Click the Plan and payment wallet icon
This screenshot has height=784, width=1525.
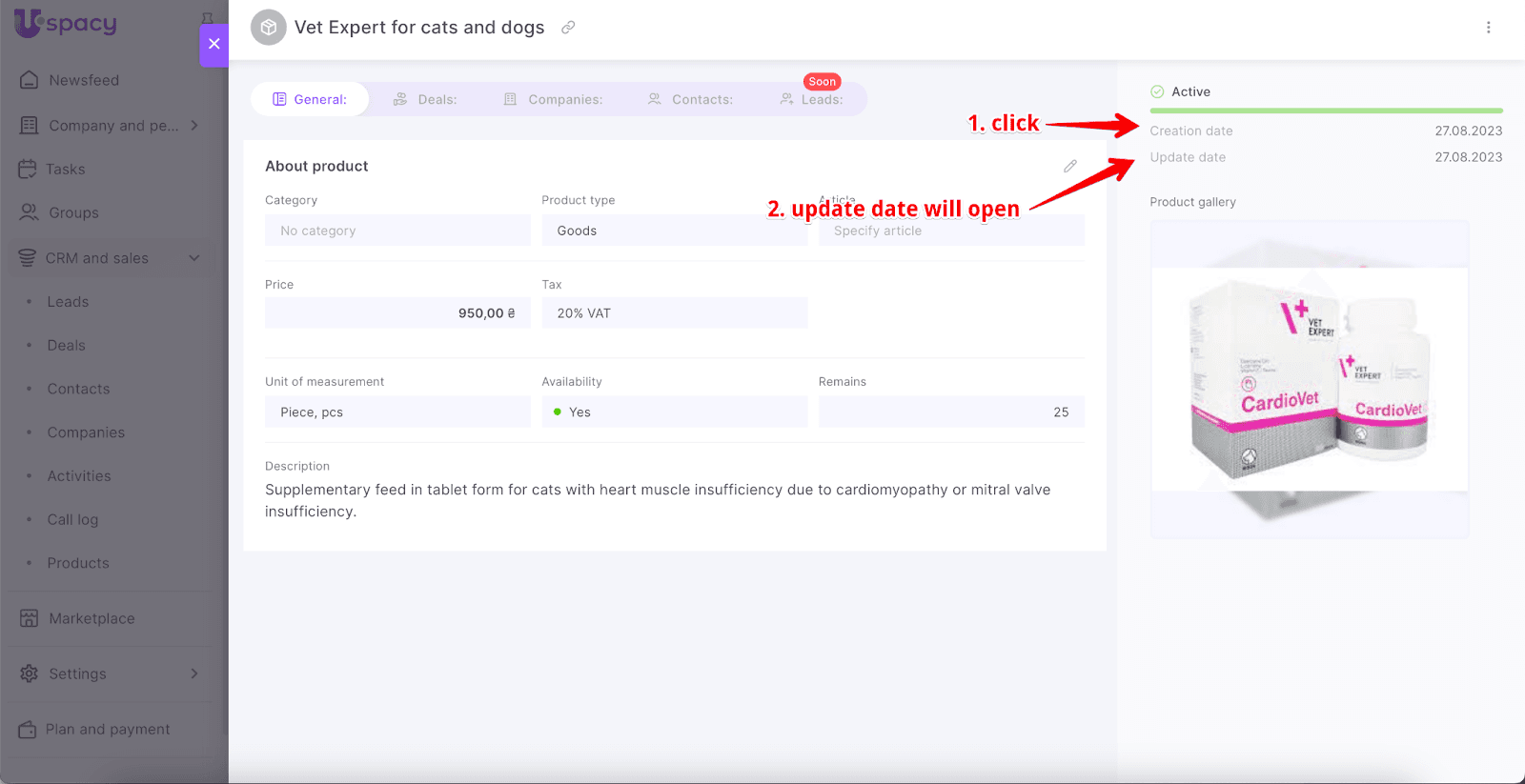[28, 729]
